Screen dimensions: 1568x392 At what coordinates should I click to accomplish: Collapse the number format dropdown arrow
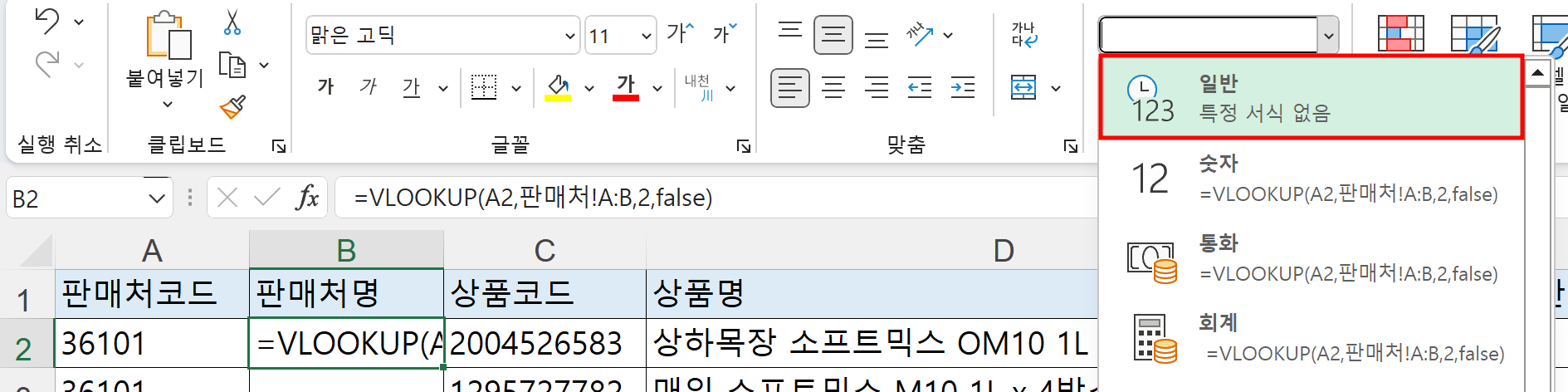1328,36
